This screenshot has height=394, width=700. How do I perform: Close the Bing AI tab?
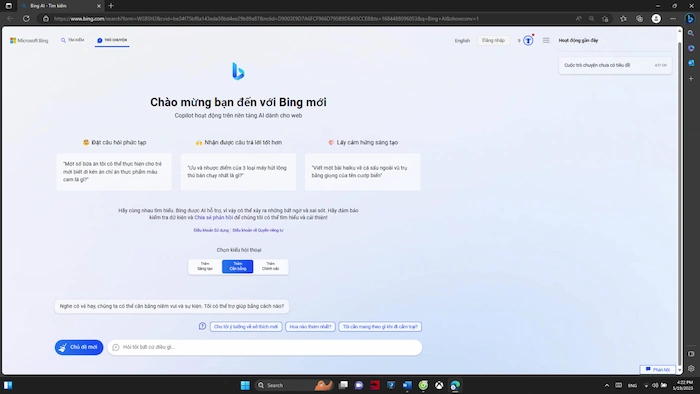point(99,6)
